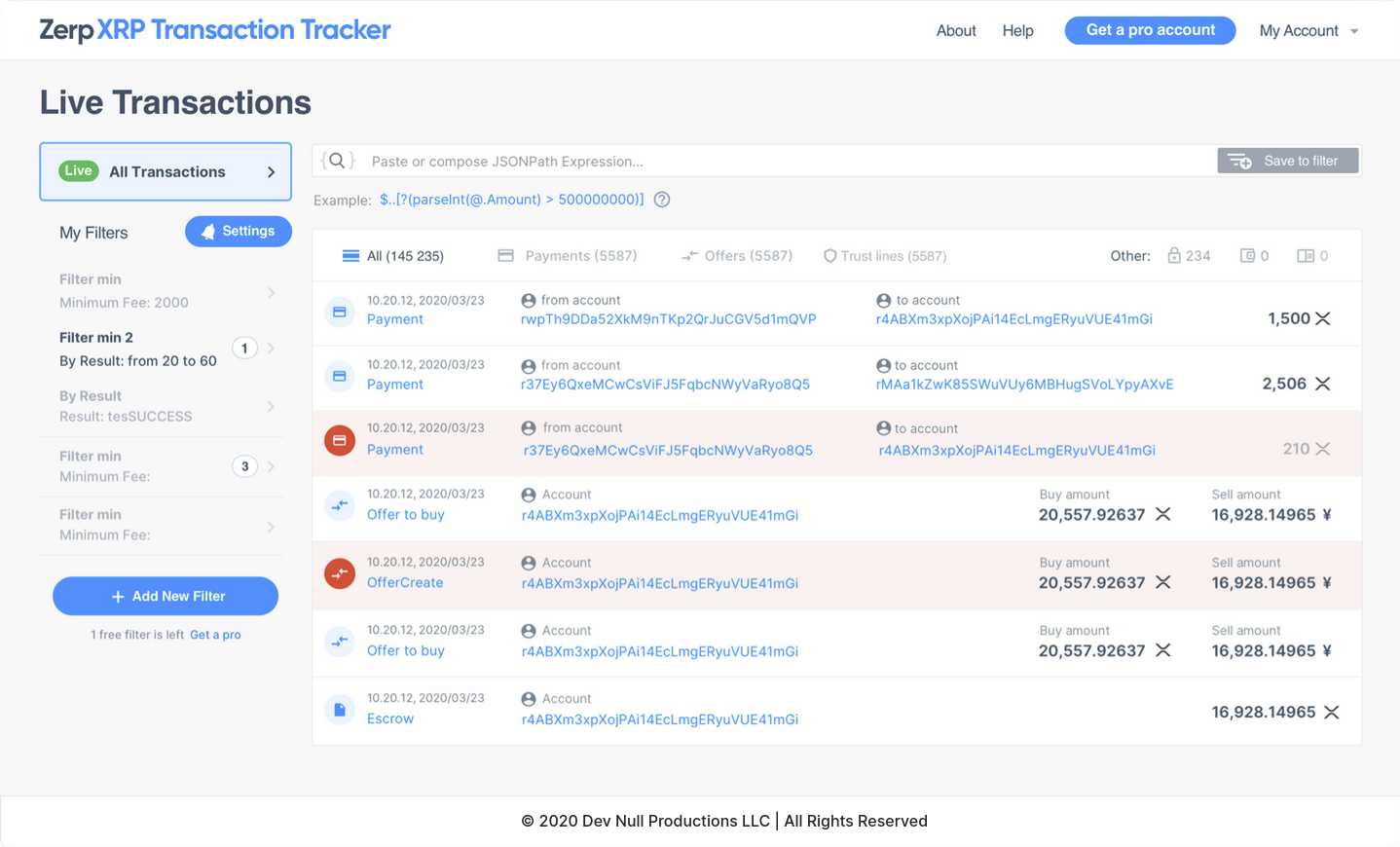Viewport: 1400px width, 847px height.
Task: Click the first Offer to buy arrows icon
Action: (340, 505)
